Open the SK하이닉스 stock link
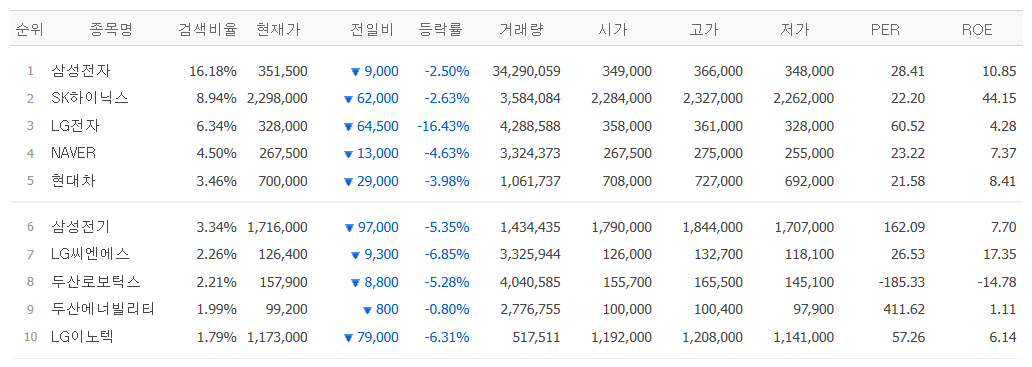Image resolution: width=1032 pixels, height=367 pixels. pyautogui.click(x=90, y=98)
